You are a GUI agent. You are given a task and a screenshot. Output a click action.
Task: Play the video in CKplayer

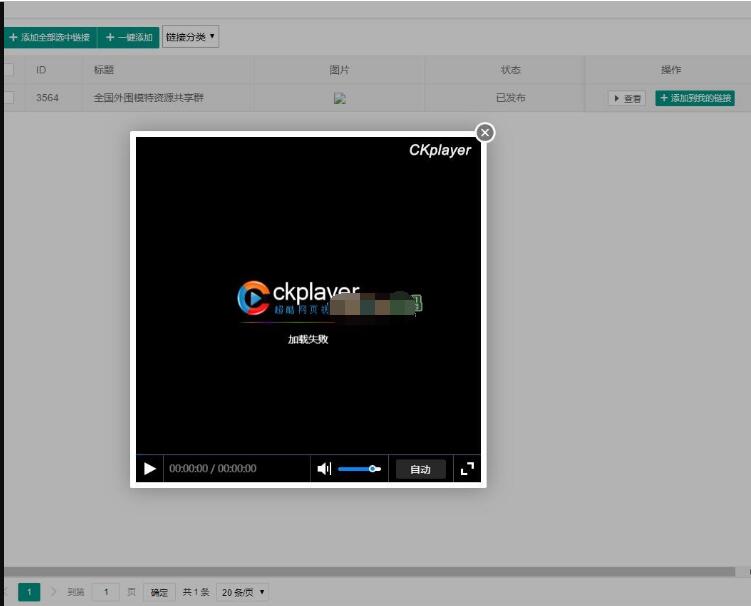149,469
